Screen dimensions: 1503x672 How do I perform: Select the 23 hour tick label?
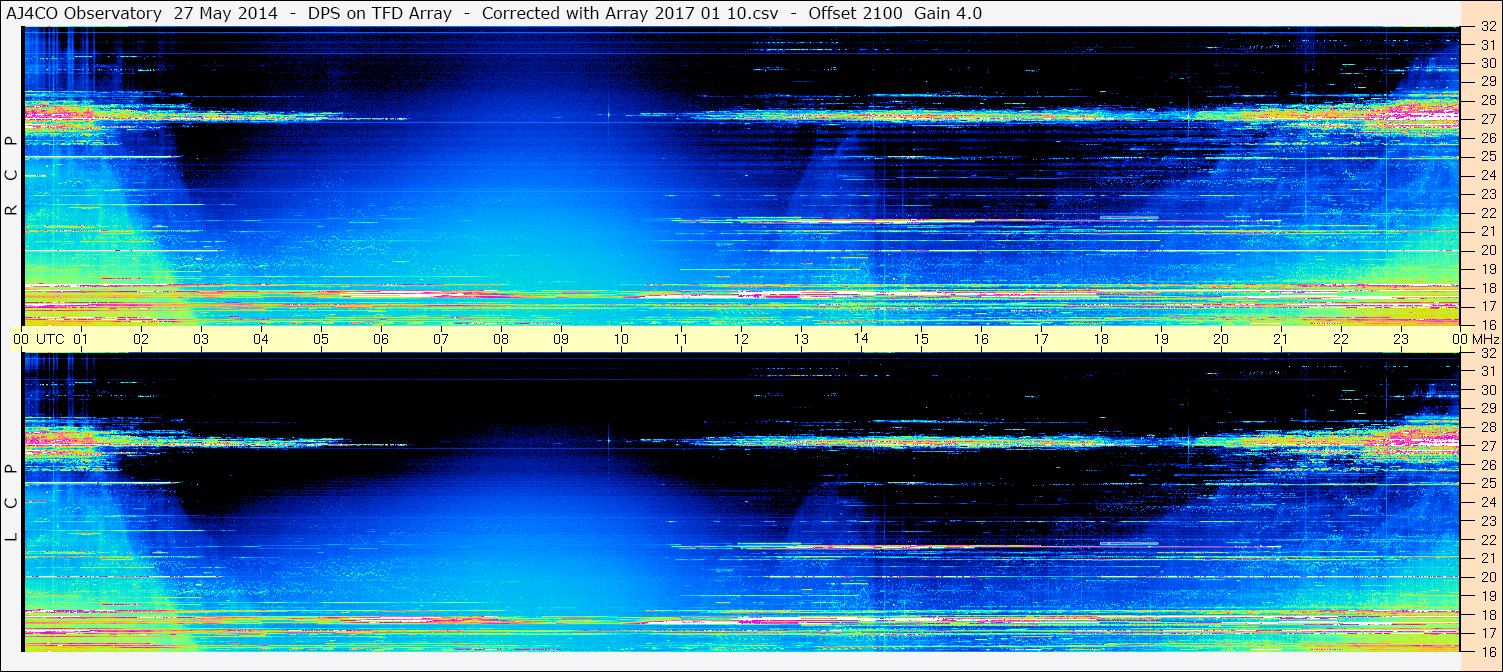[1401, 339]
